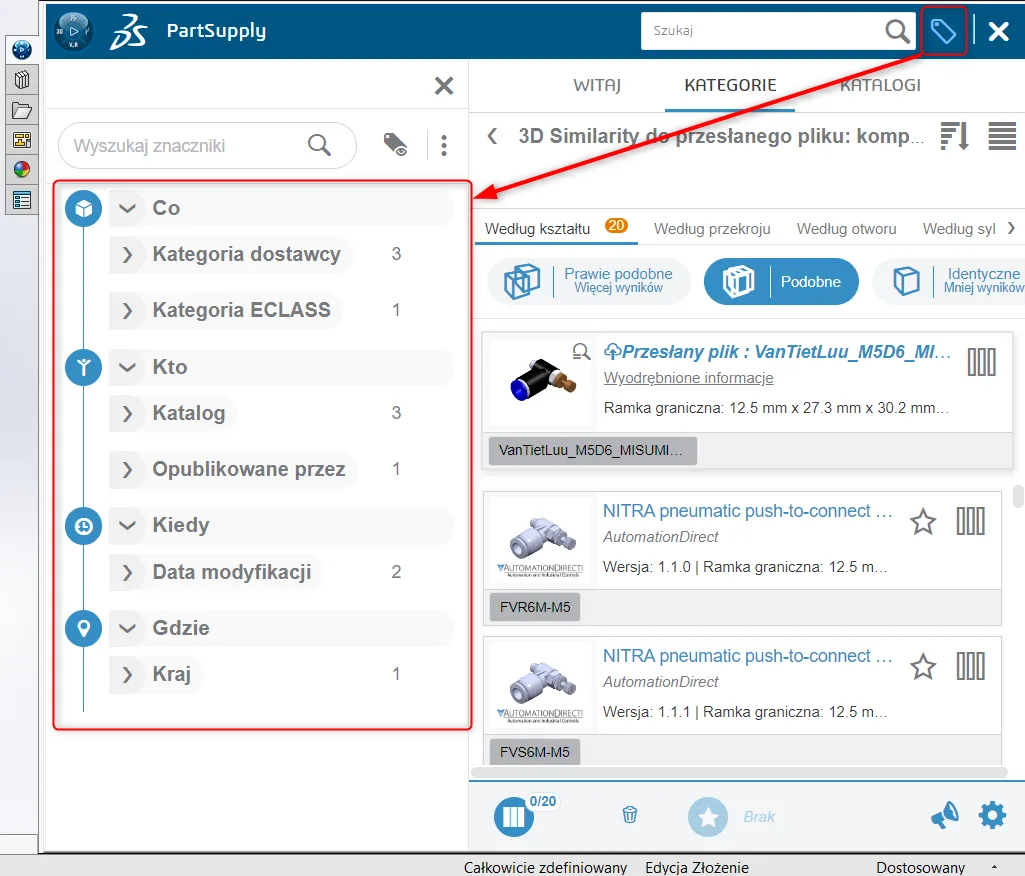1025x876 pixels.
Task: Select Według kształtu tab
Action: (x=537, y=229)
